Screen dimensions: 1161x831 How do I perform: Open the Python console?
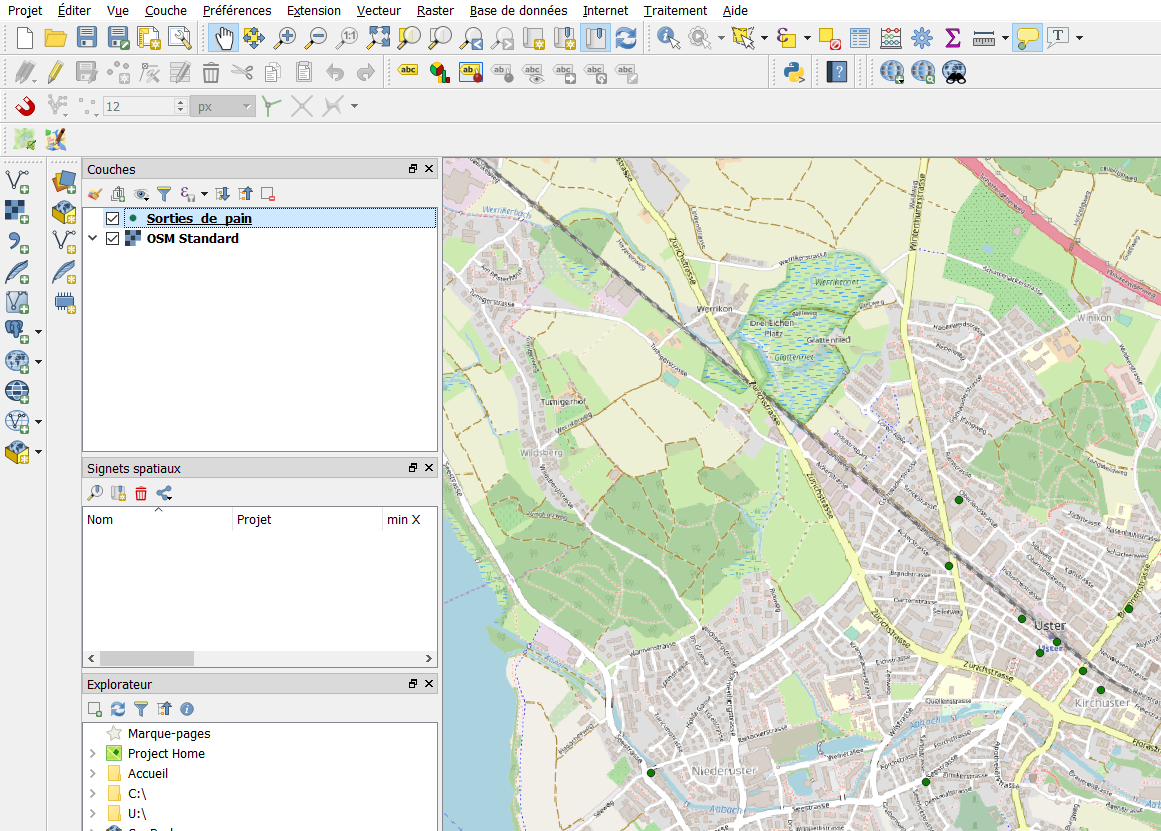pos(794,72)
